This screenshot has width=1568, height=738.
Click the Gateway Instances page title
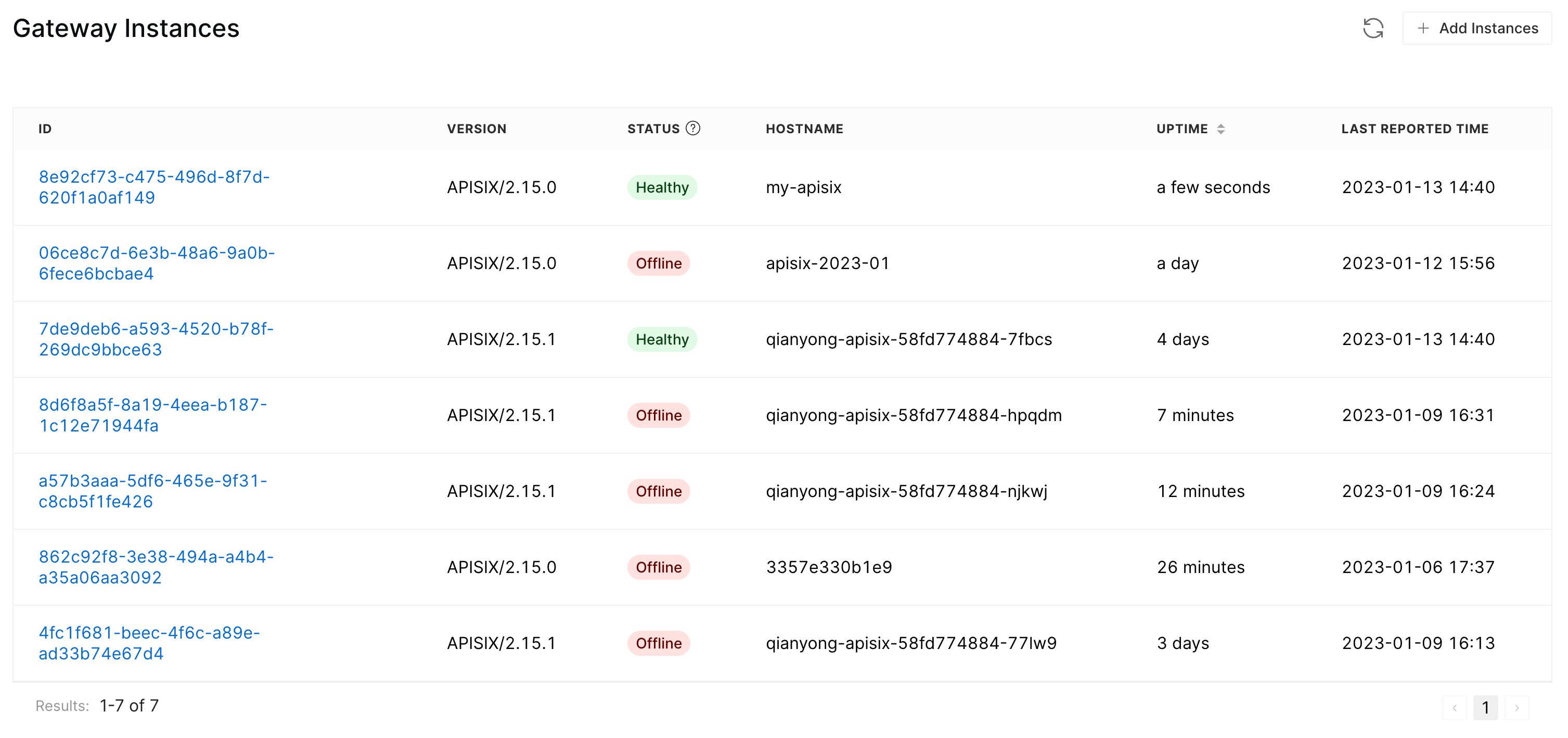pos(126,29)
